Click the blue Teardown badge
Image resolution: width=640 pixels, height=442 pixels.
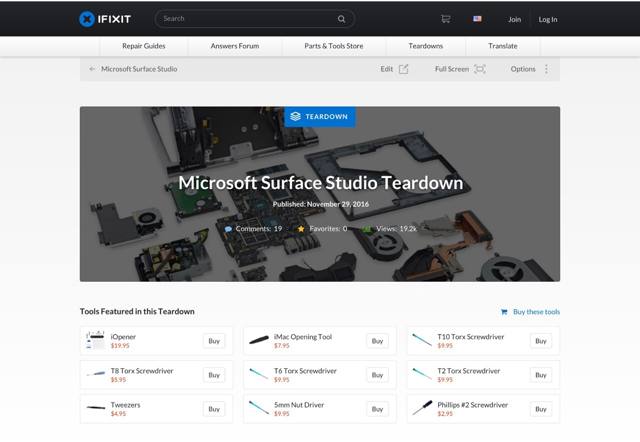click(x=319, y=116)
